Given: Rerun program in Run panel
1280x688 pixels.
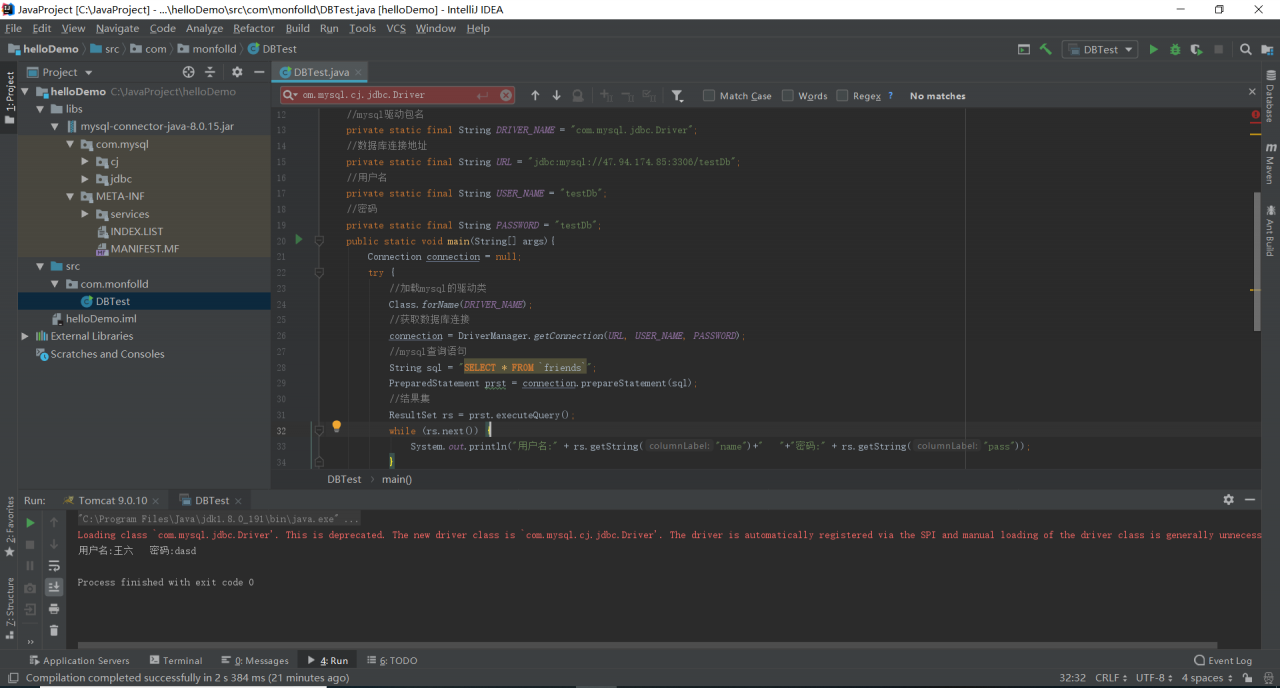Looking at the screenshot, I should (x=30, y=522).
